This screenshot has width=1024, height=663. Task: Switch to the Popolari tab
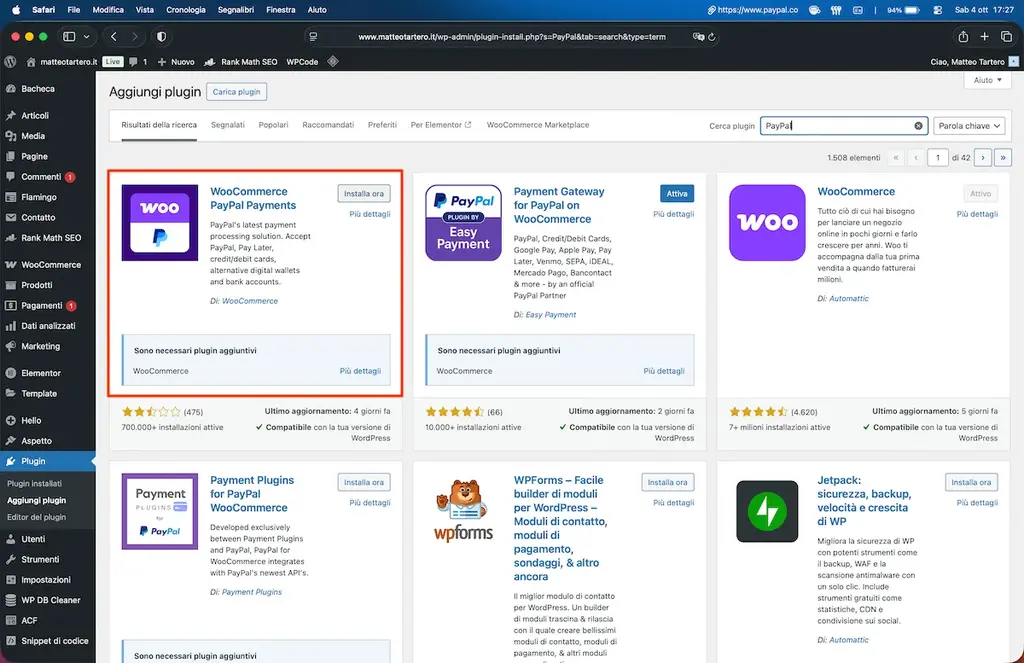coord(273,125)
